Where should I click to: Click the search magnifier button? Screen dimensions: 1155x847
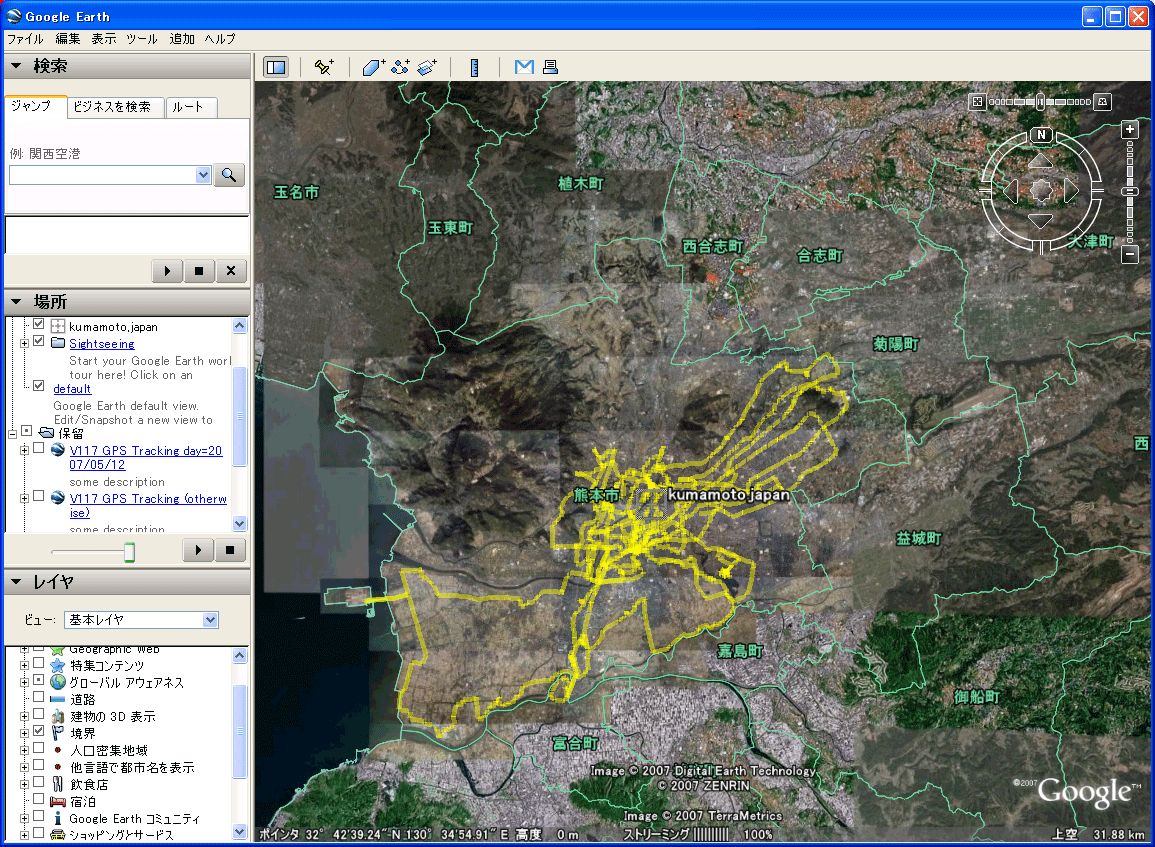pyautogui.click(x=229, y=175)
